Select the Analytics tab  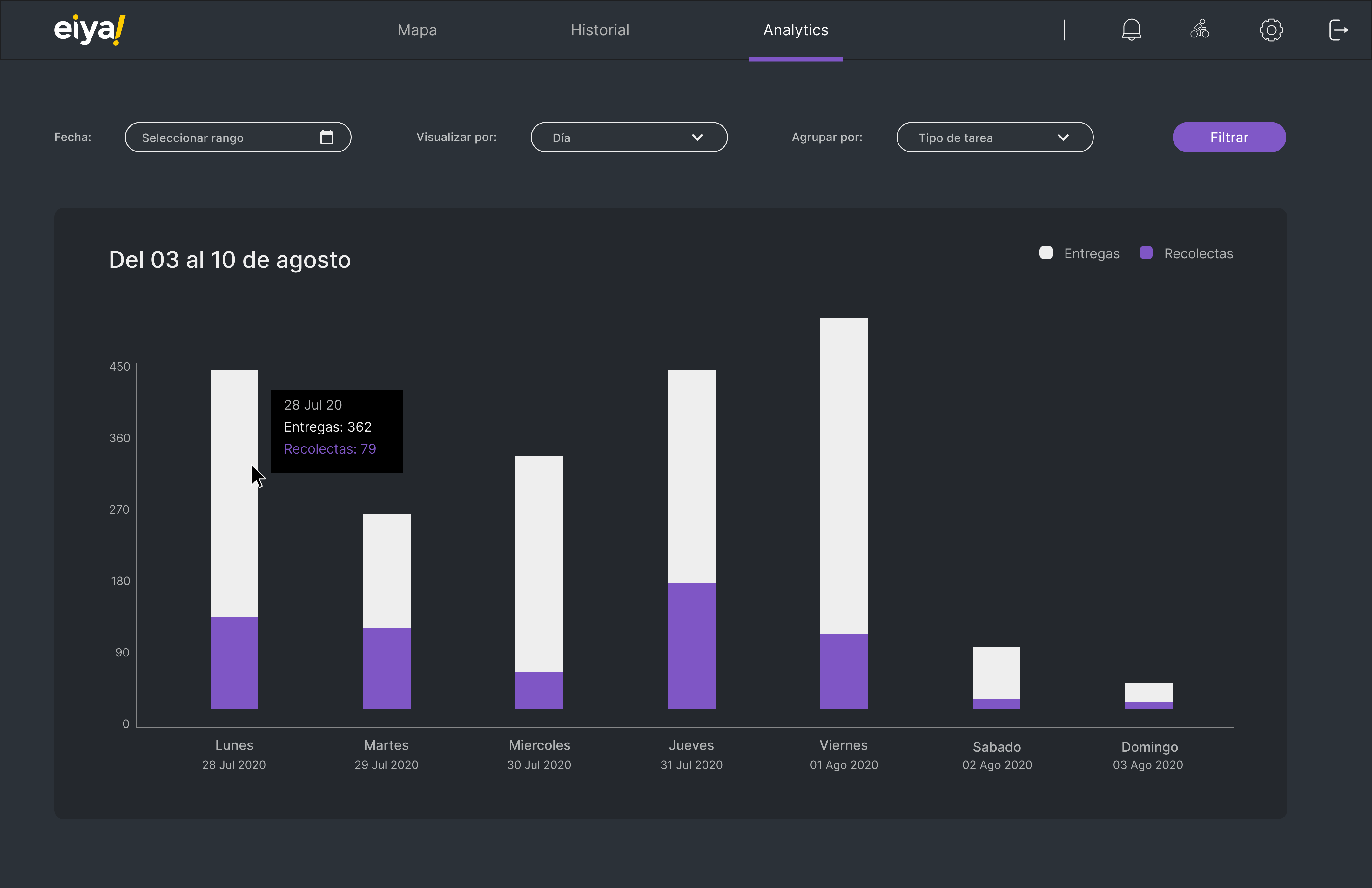[796, 30]
